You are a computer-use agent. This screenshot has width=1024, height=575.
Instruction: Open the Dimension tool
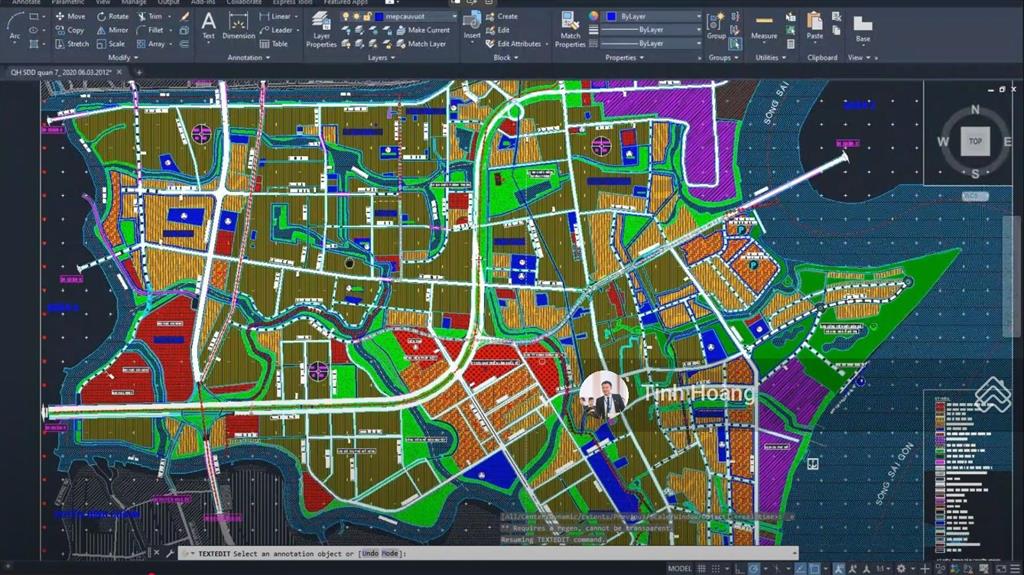point(238,26)
